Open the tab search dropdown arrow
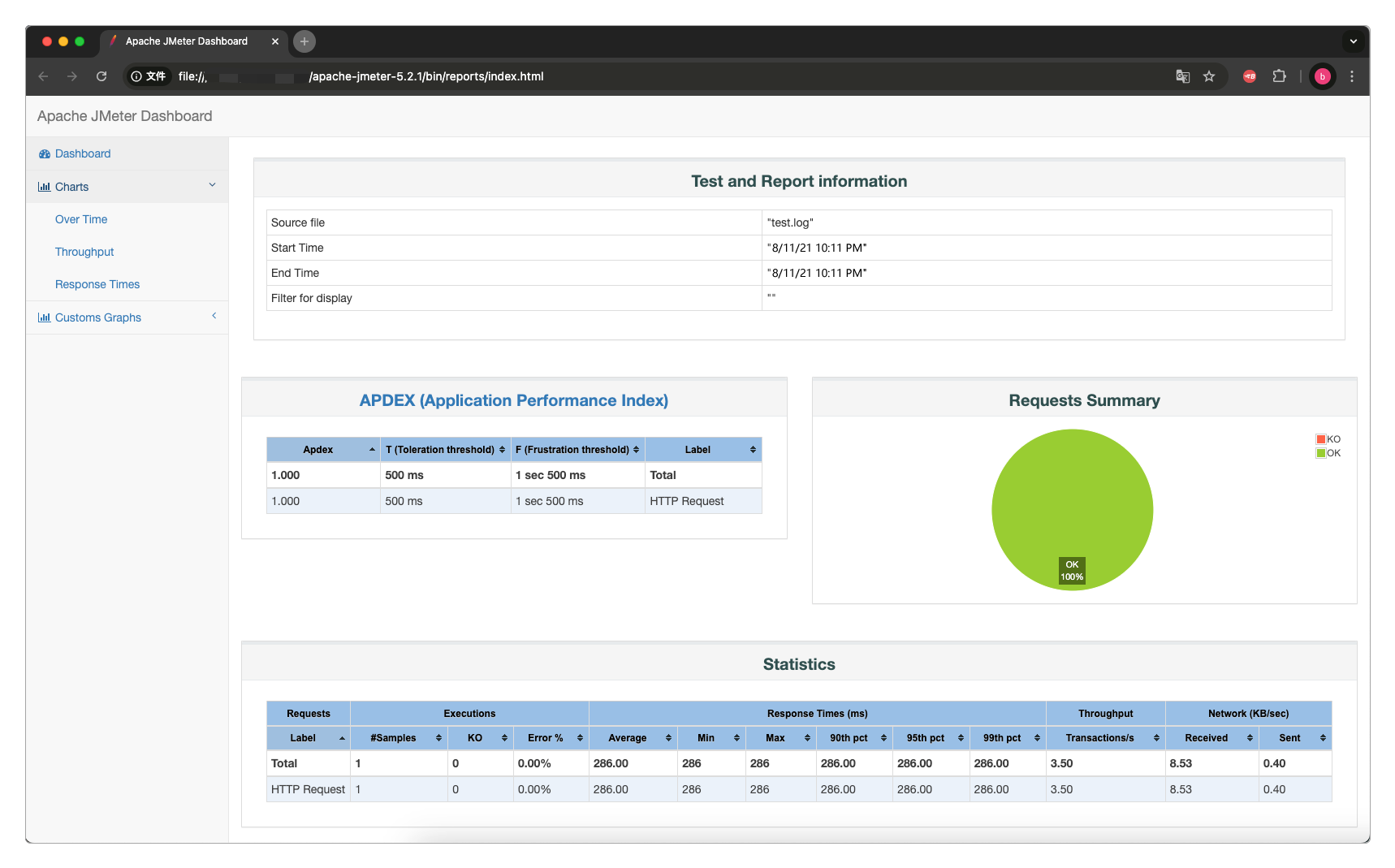The height and width of the screenshot is (868, 1395). click(1353, 41)
